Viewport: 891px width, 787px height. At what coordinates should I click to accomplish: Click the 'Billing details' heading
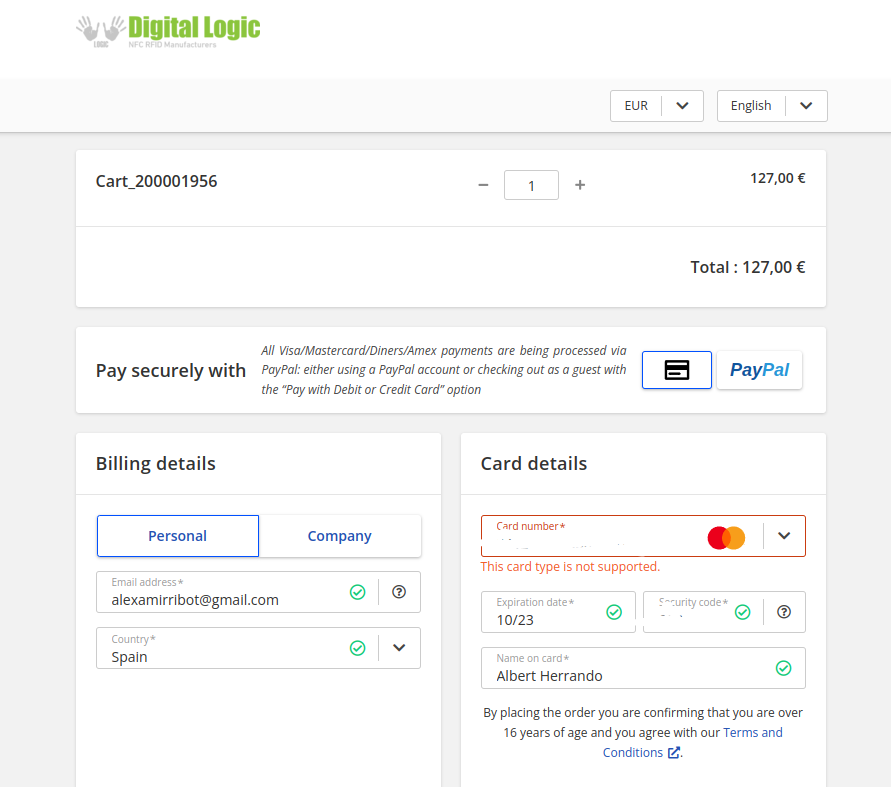156,464
